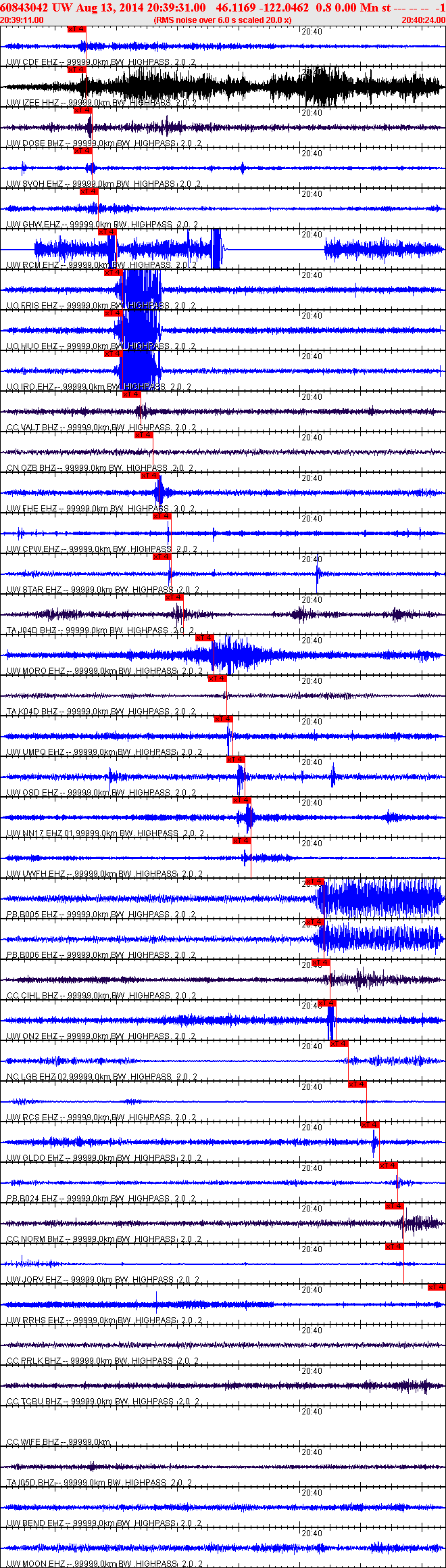Click the end time label 20:40:24.00
The height and width of the screenshot is (1568, 446).
pyautogui.click(x=423, y=20)
